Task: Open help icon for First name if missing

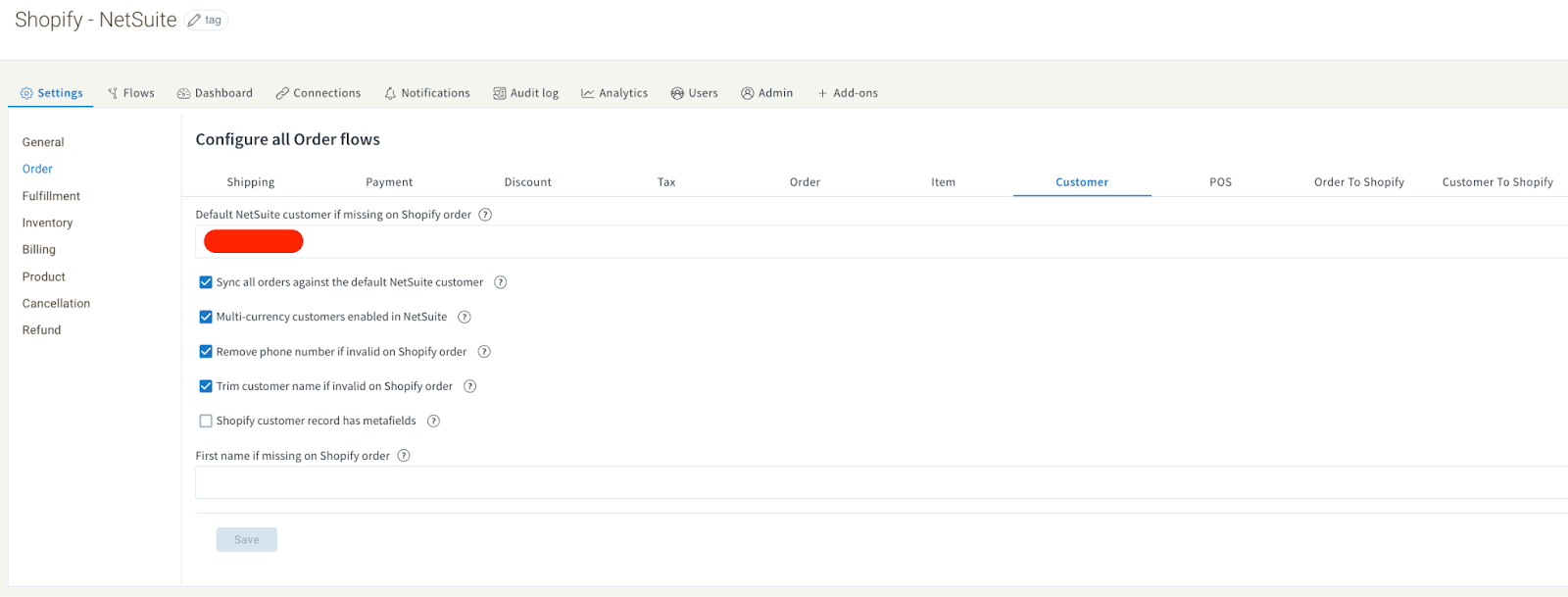Action: (x=404, y=456)
